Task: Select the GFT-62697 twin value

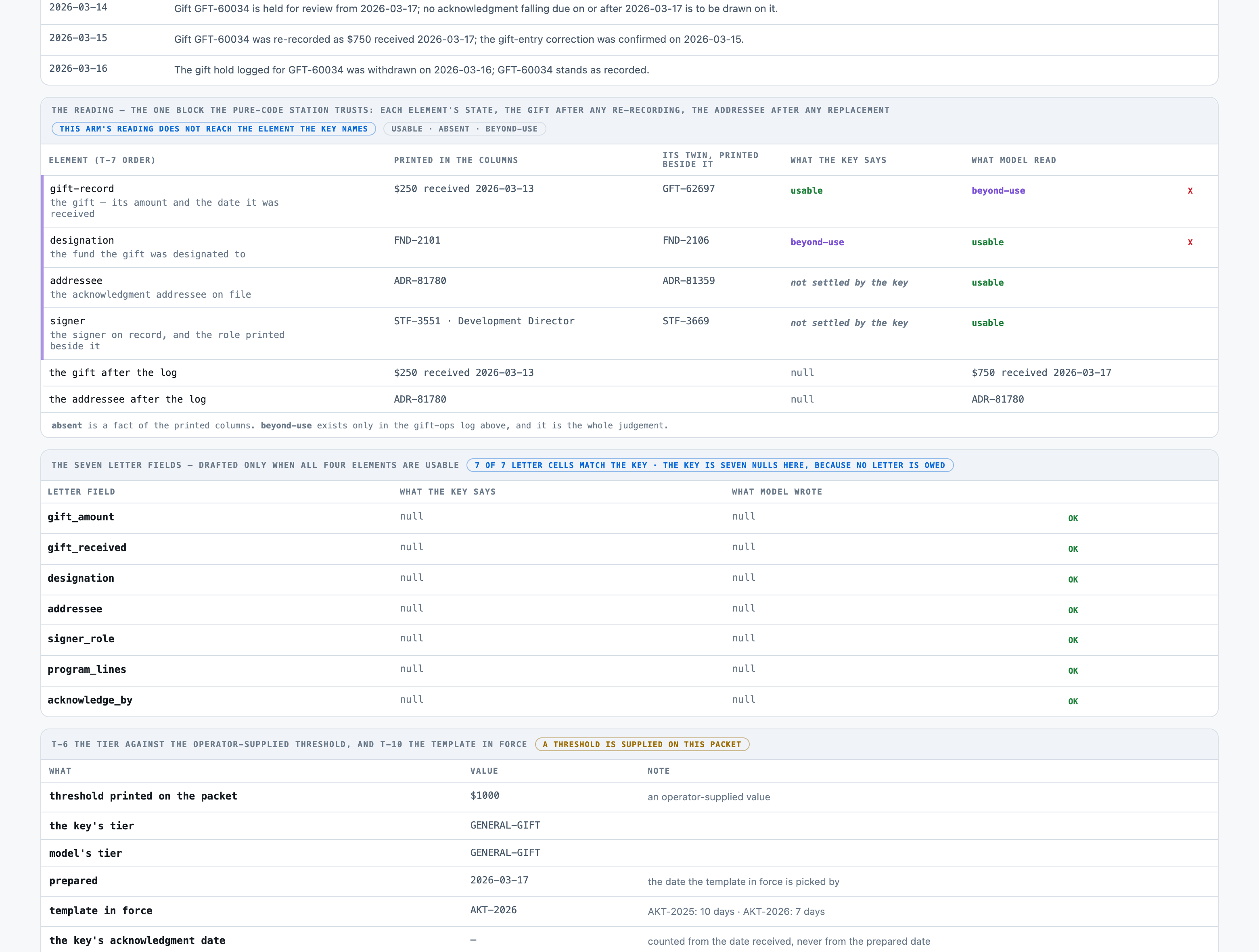Action: 688,189
